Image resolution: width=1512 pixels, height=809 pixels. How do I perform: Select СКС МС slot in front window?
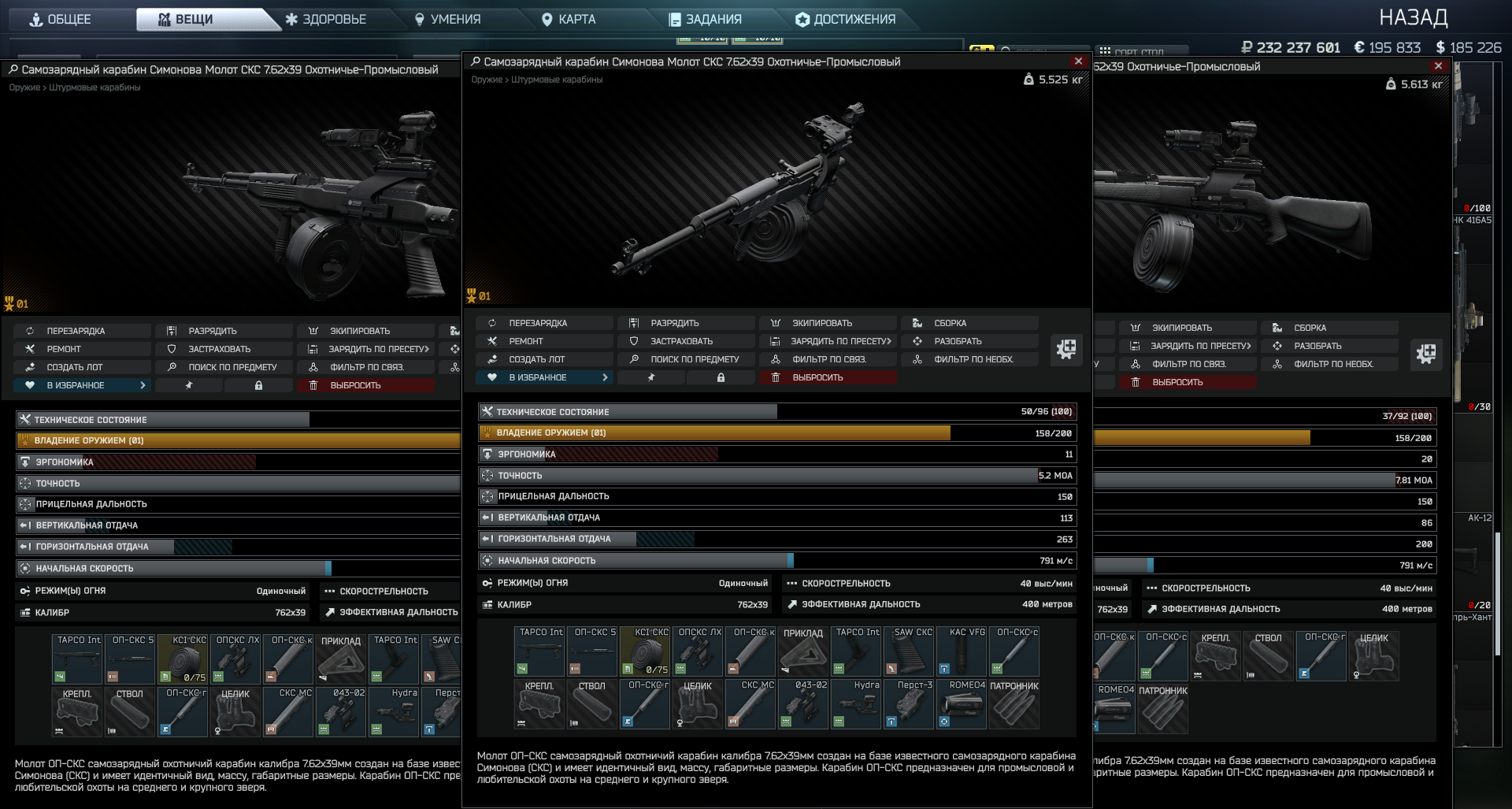[751, 704]
